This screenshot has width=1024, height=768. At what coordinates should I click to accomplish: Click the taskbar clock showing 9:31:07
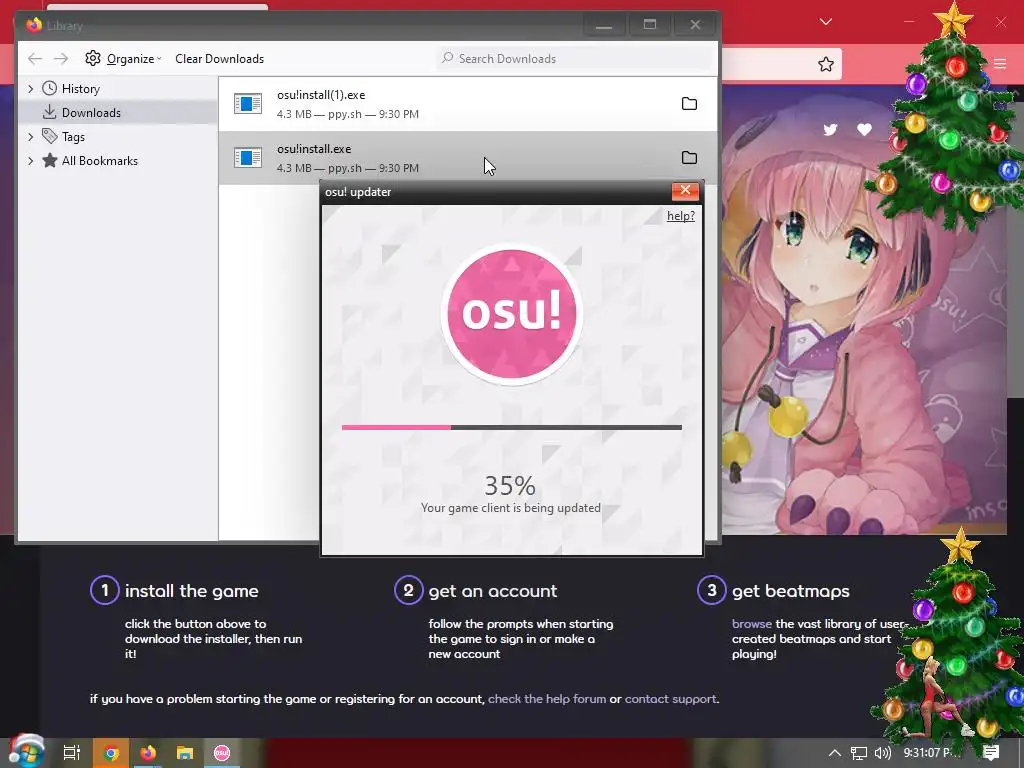point(931,753)
